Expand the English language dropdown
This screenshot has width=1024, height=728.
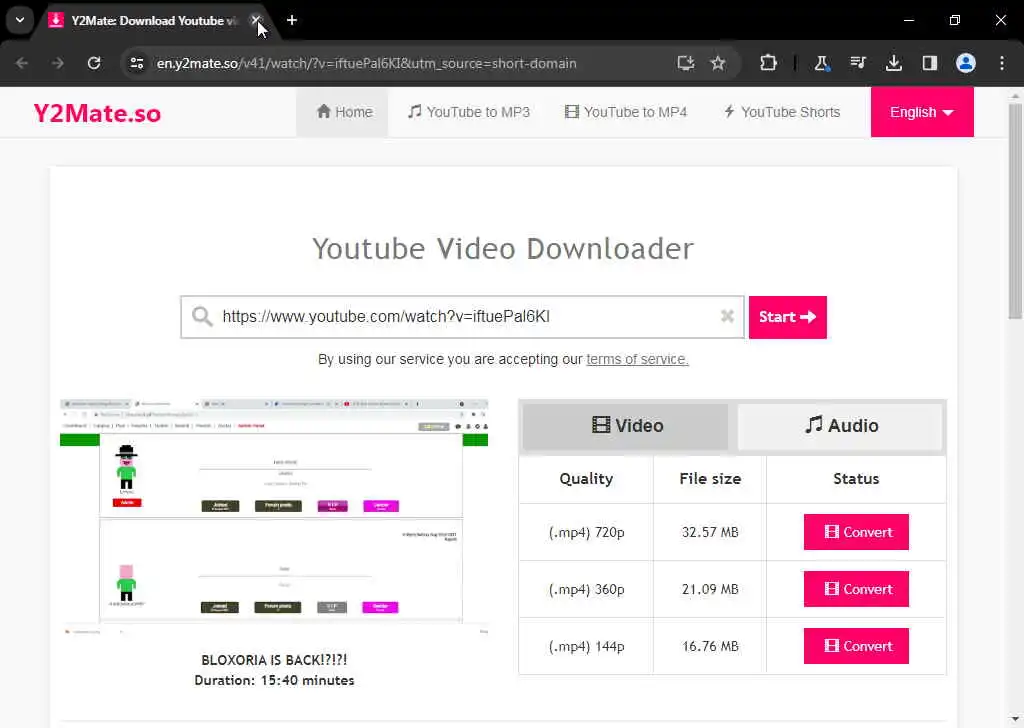point(921,112)
